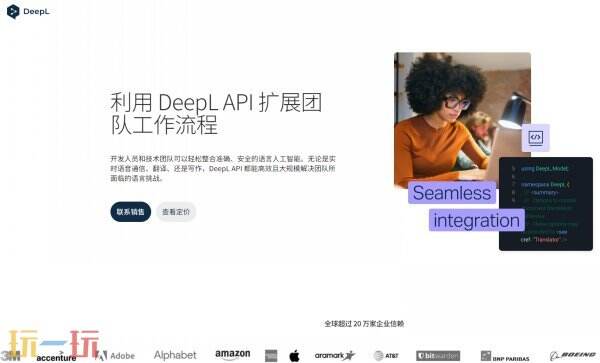Image resolution: width=600 pixels, height=363 pixels.
Task: Click the description paragraph under heading
Action: point(223,168)
